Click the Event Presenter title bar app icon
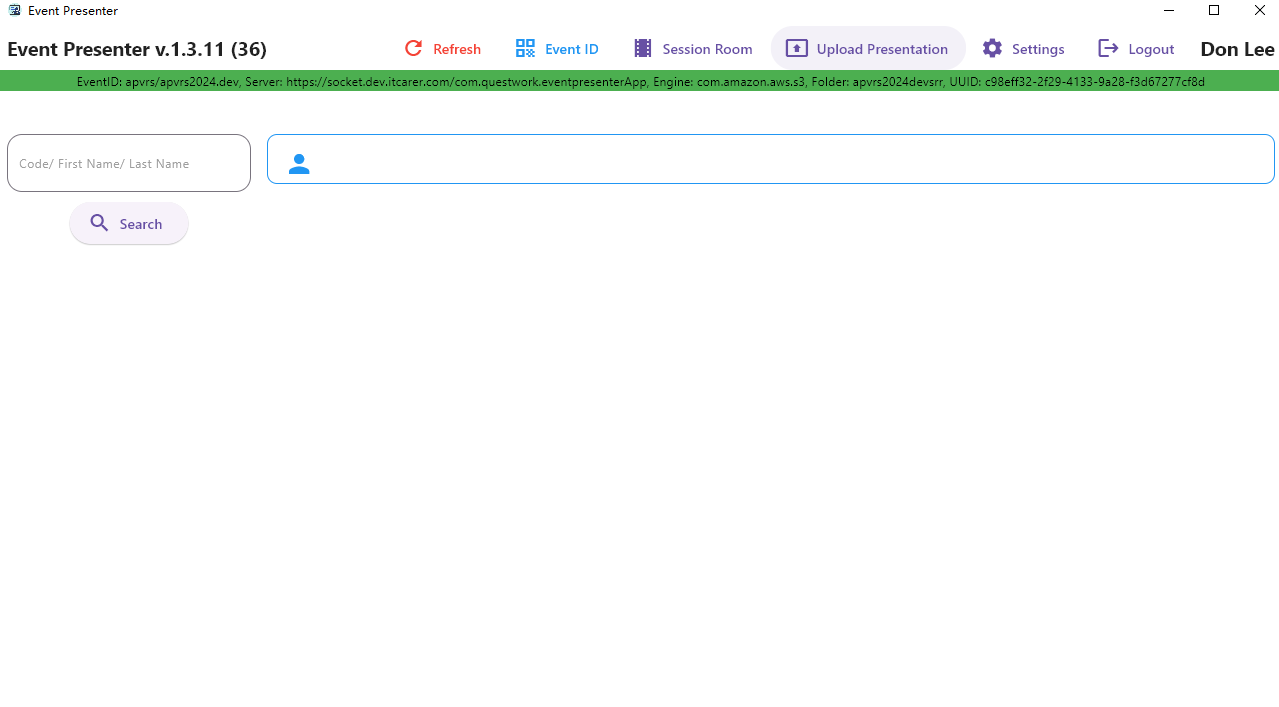 click(14, 11)
